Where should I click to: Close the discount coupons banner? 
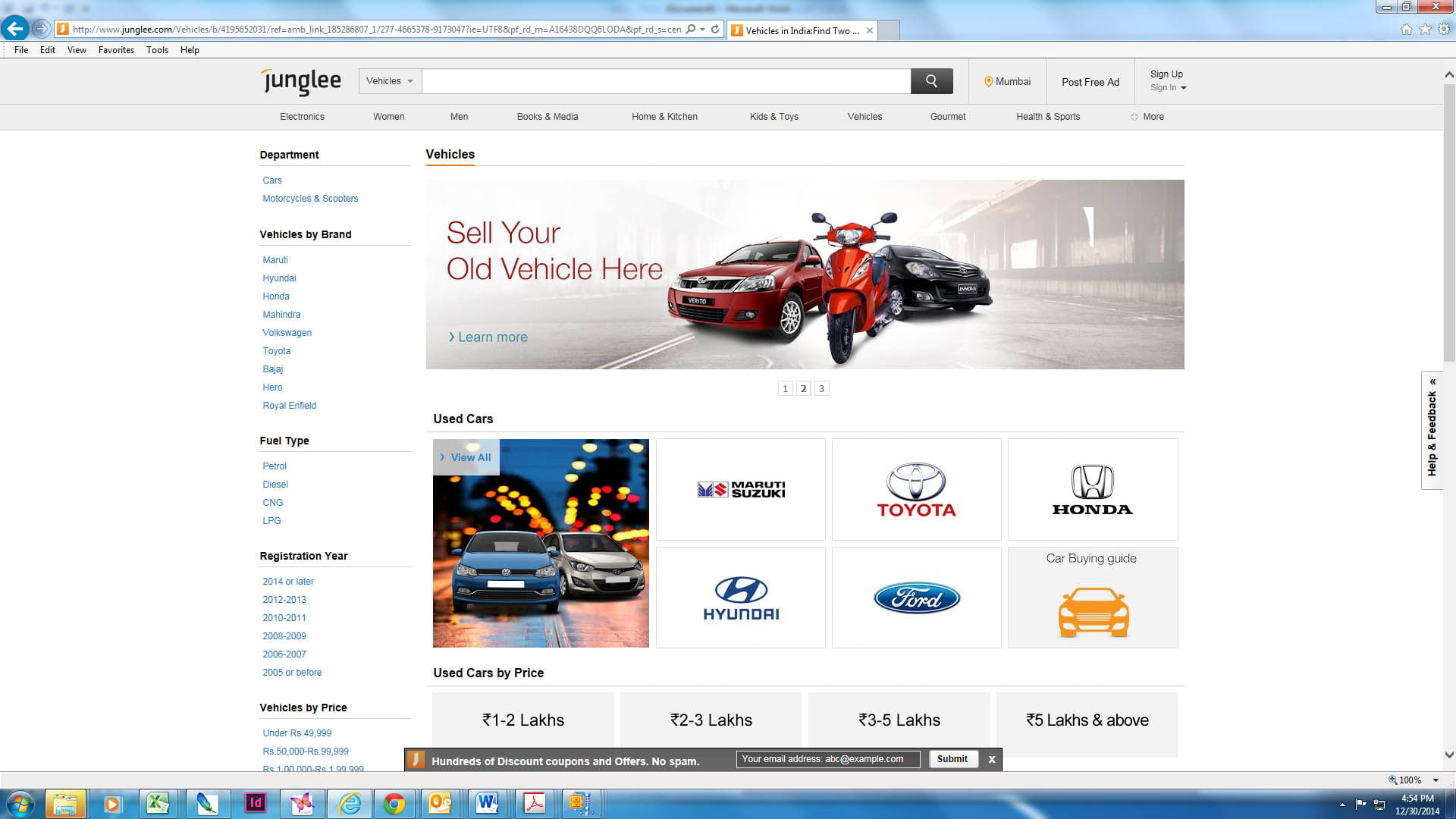pos(991,759)
